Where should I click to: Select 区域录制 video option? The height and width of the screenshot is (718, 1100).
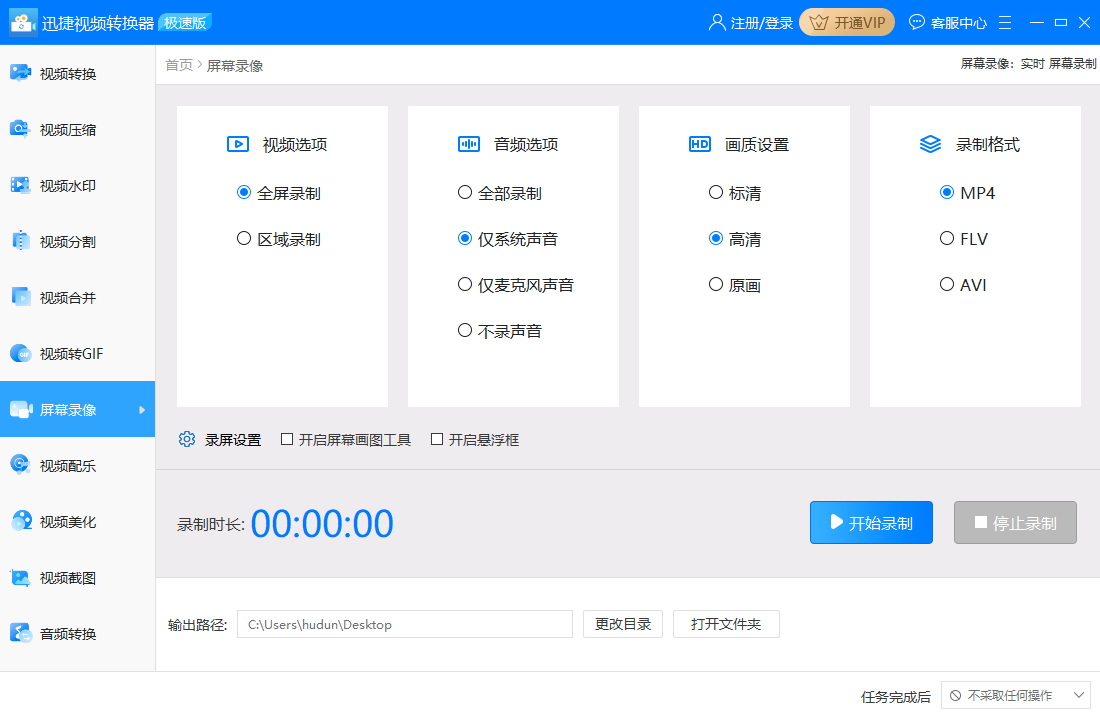pyautogui.click(x=242, y=238)
